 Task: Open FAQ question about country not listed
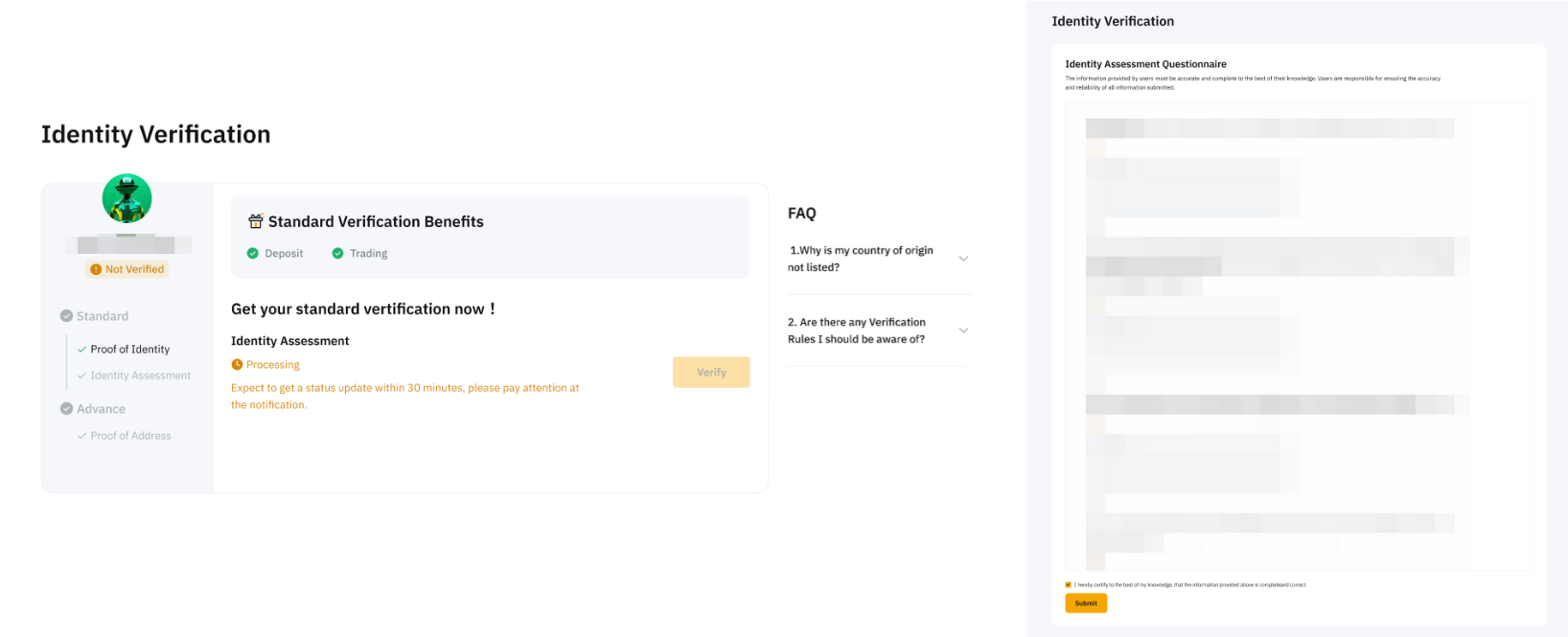pos(860,259)
